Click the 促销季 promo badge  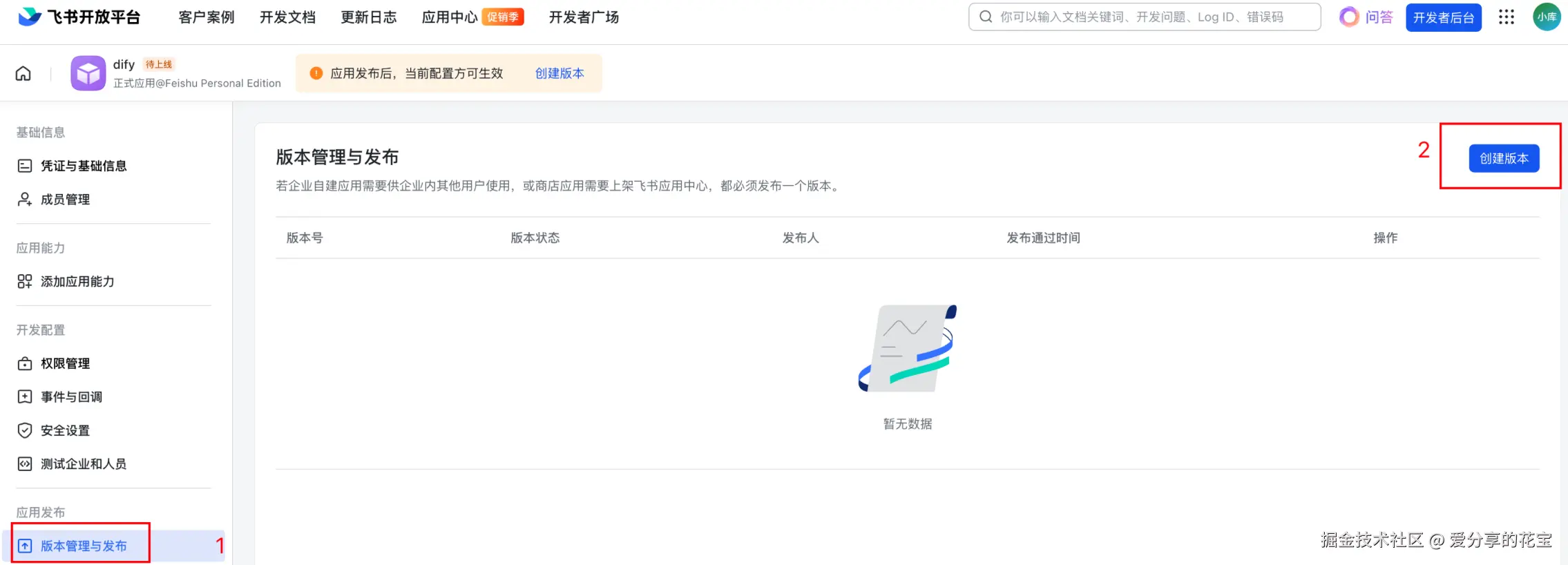click(503, 17)
